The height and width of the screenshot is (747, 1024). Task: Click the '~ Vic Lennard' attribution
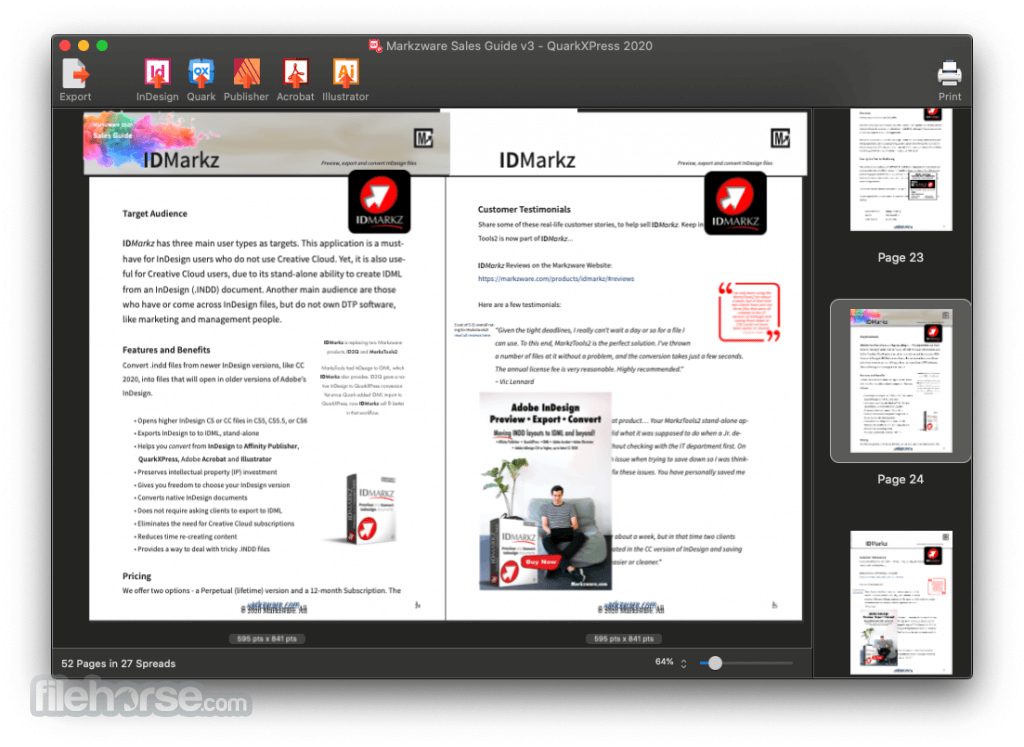515,382
